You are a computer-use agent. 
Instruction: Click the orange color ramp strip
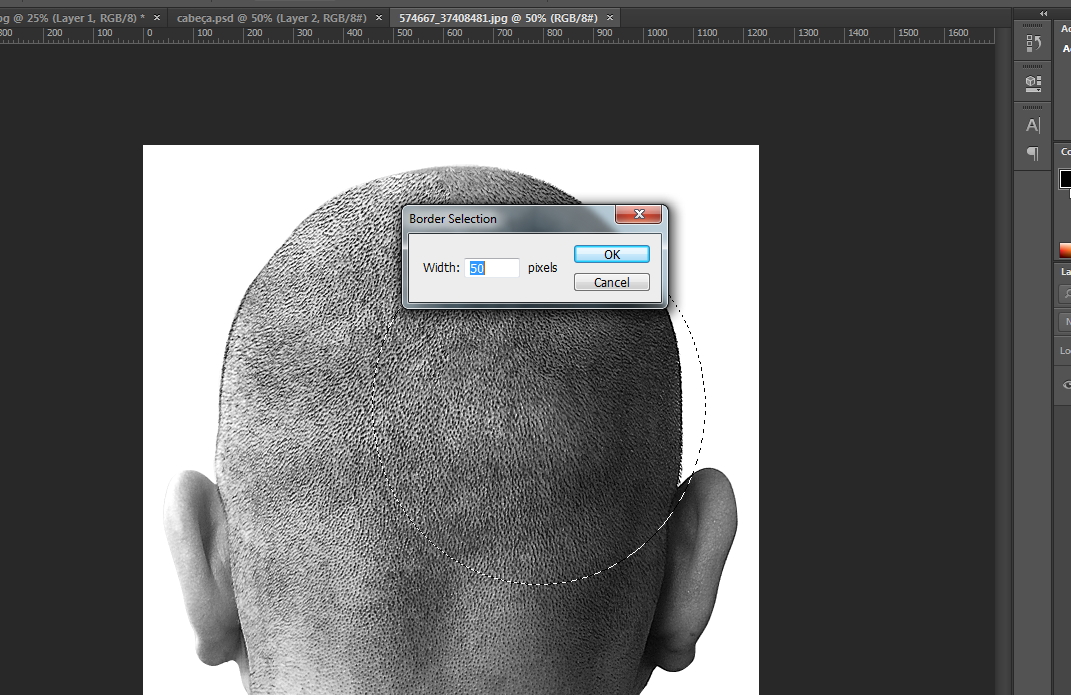(1065, 250)
